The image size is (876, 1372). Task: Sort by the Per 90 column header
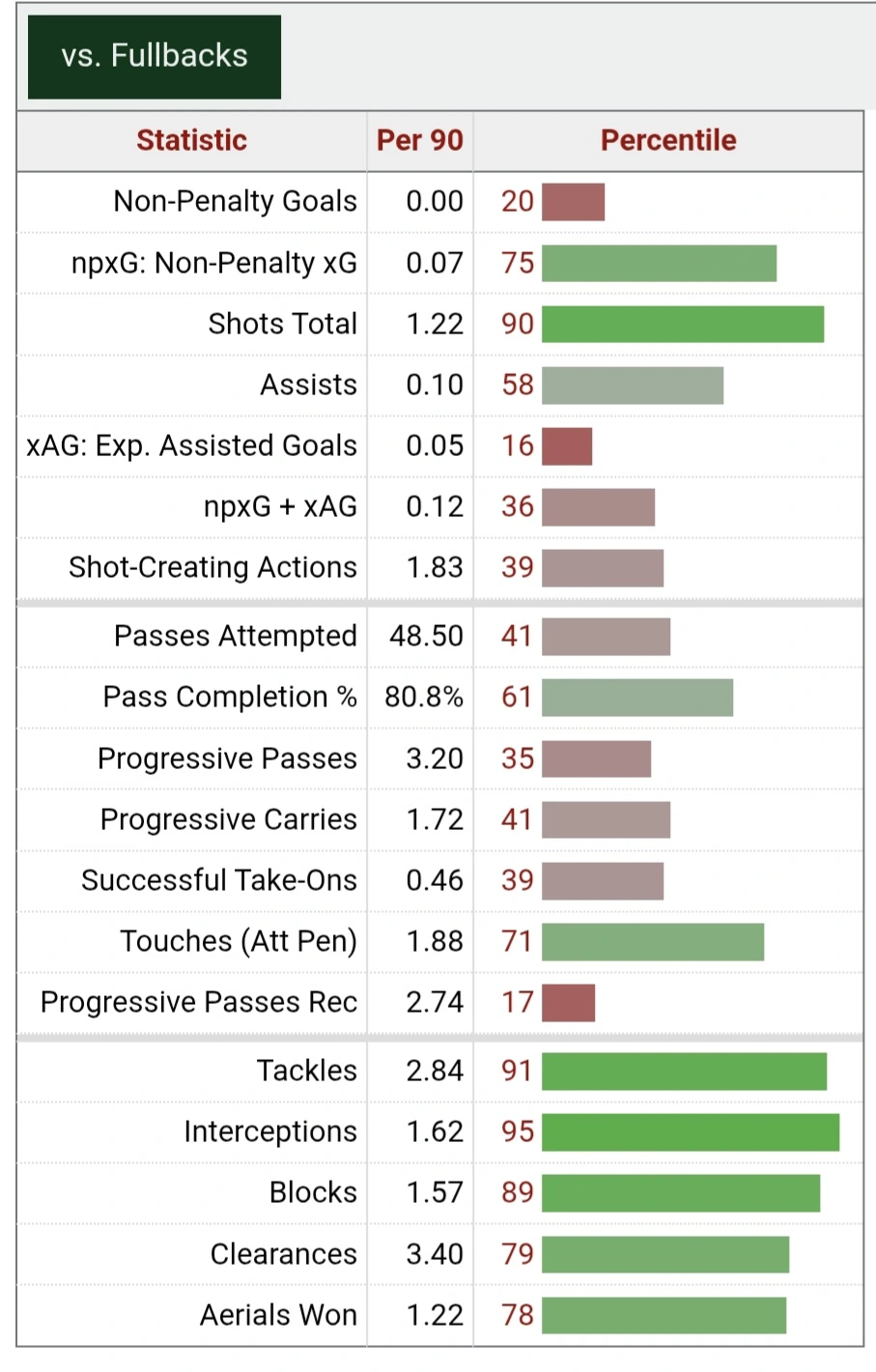(x=419, y=141)
